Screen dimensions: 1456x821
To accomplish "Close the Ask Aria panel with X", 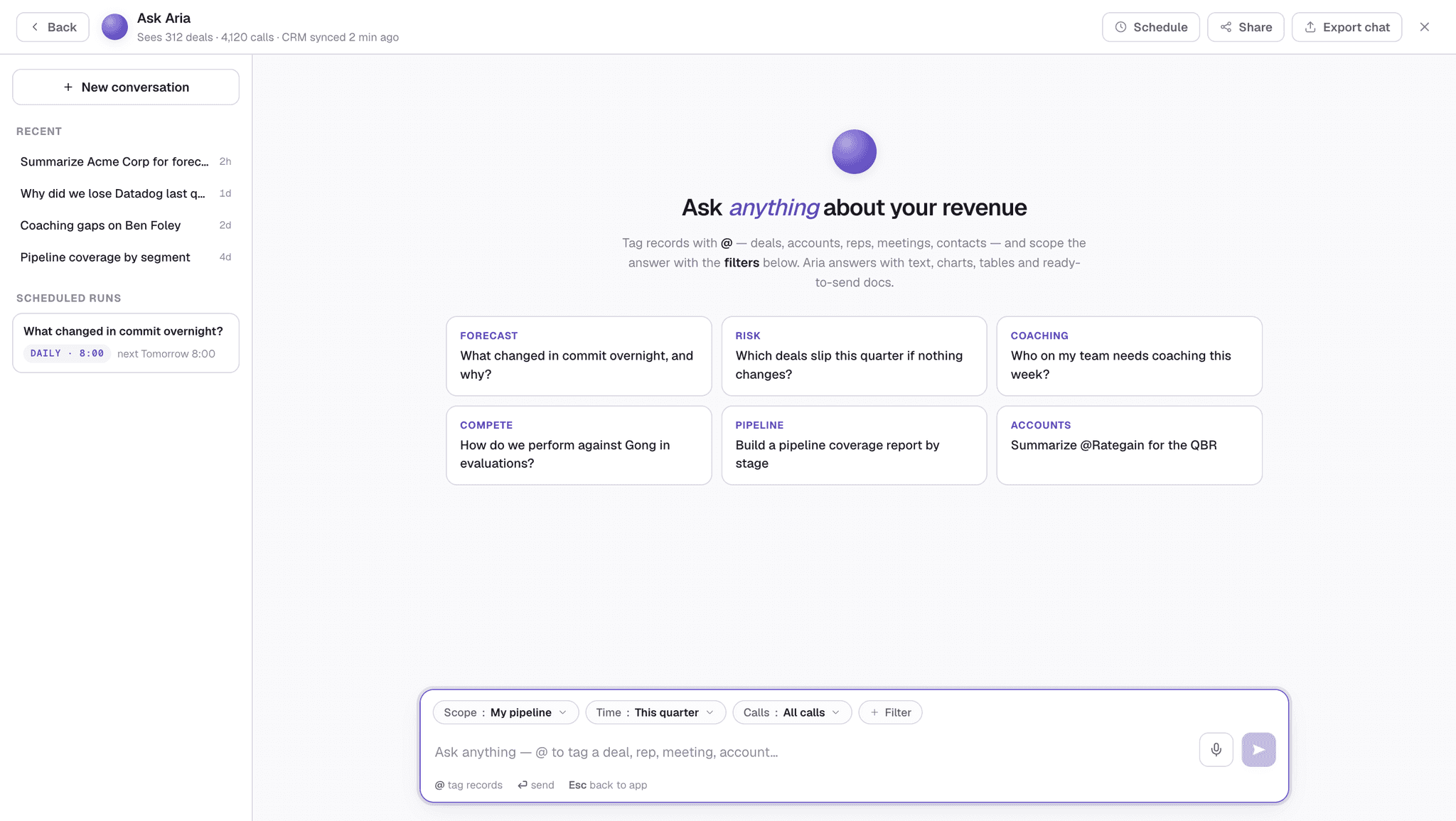I will (x=1424, y=27).
